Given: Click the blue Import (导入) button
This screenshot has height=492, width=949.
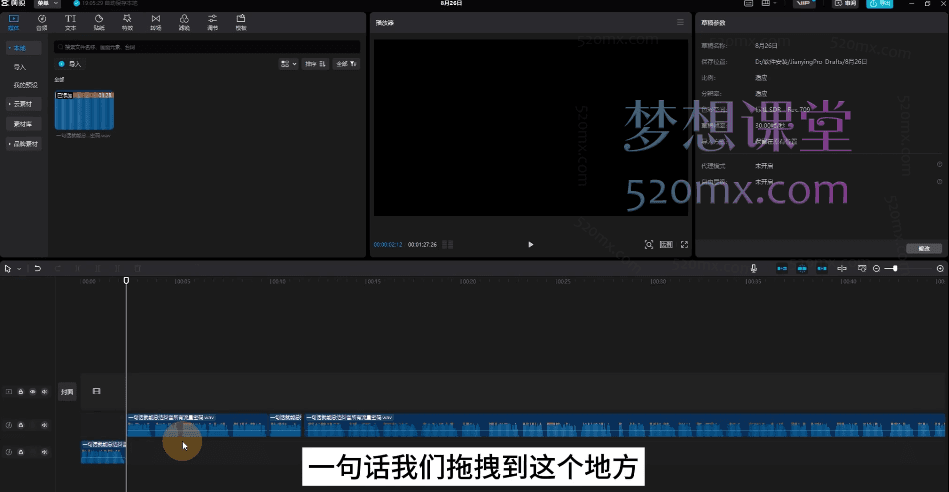Looking at the screenshot, I should point(70,64).
